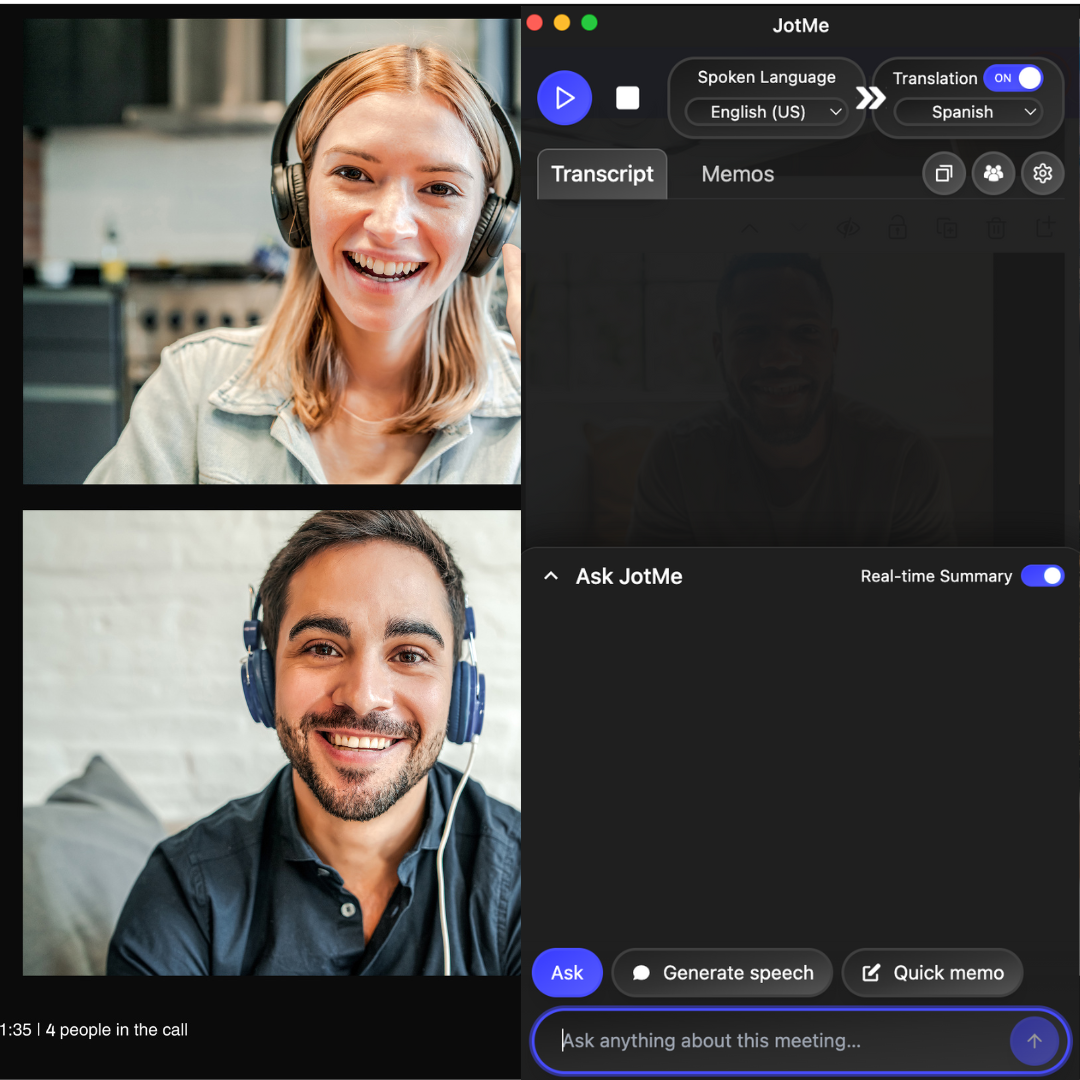Click the double-arrow icon between language boxes
This screenshot has width=1080, height=1080.
[870, 98]
